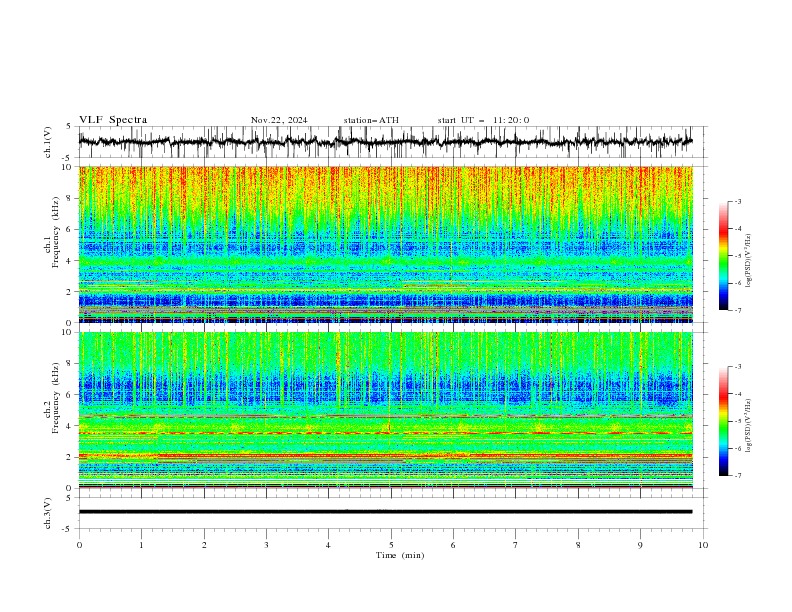792x612 pixels.
Task: Click time axis tick label '7'
Action: point(516,545)
